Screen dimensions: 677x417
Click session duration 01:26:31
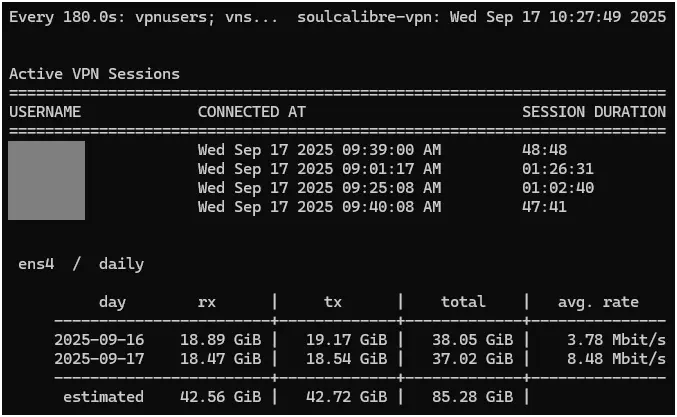(558, 169)
